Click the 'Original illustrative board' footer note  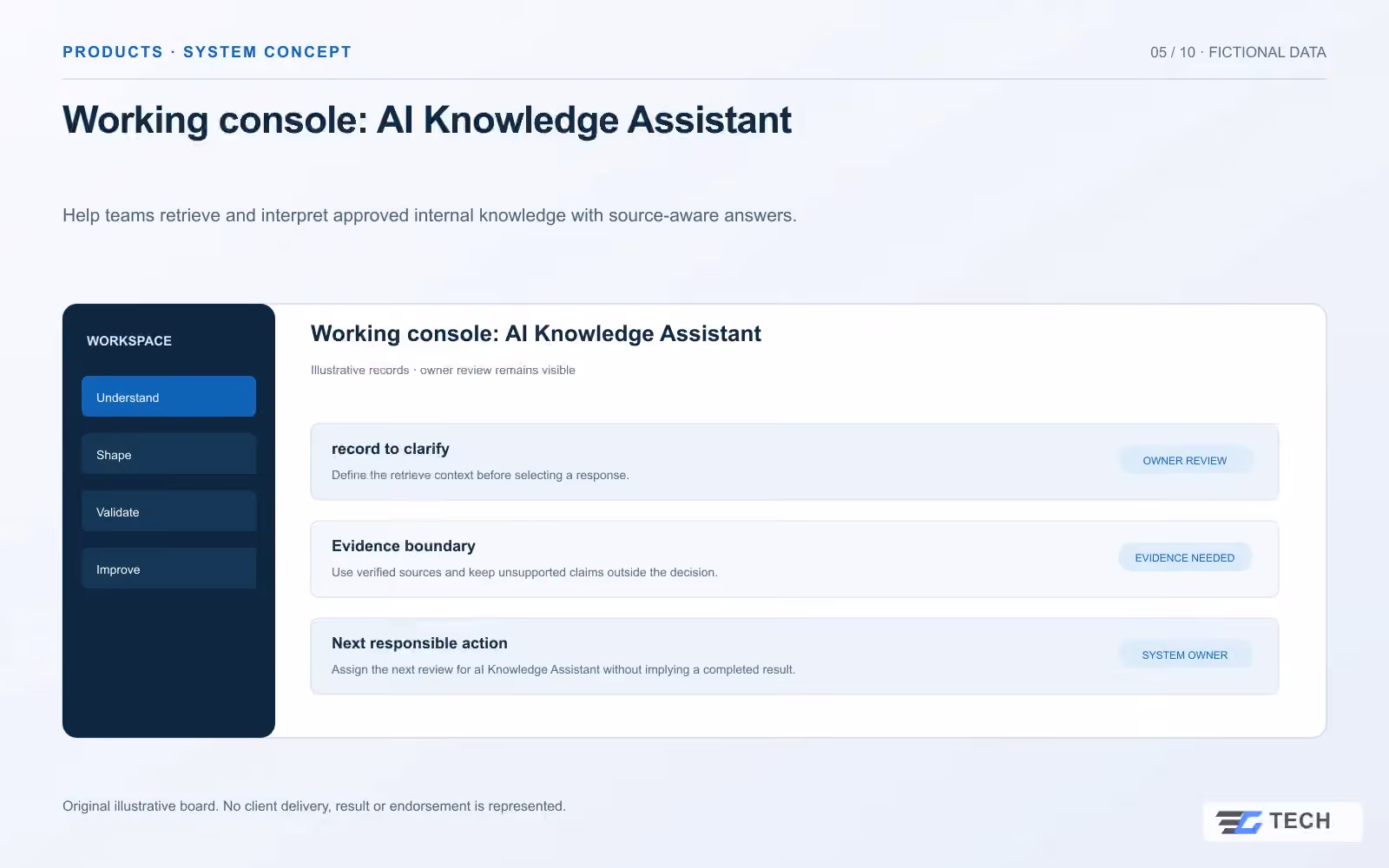(x=314, y=806)
